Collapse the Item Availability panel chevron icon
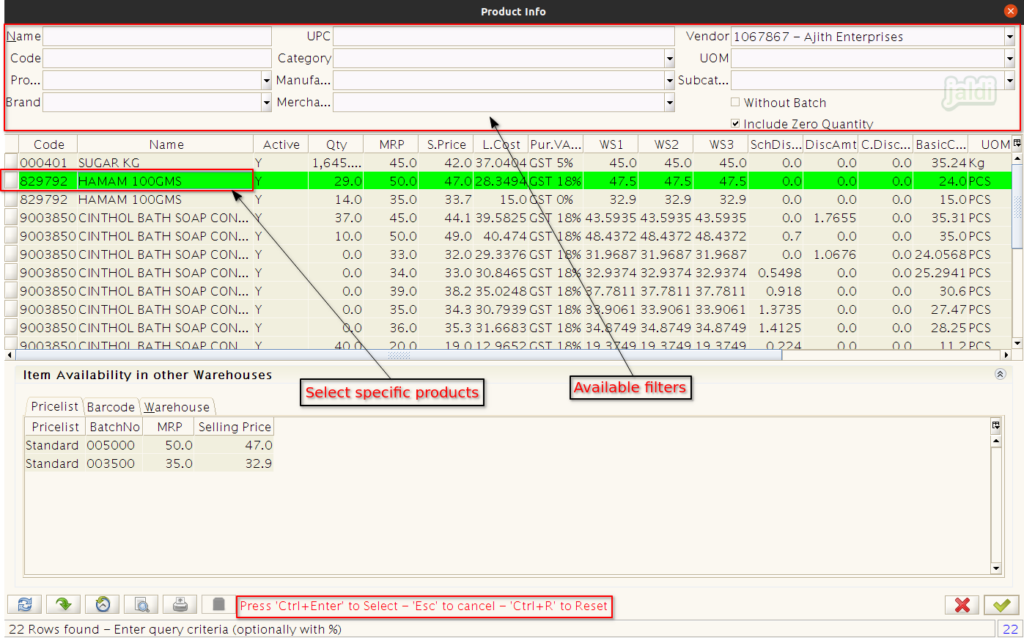 coord(1000,374)
